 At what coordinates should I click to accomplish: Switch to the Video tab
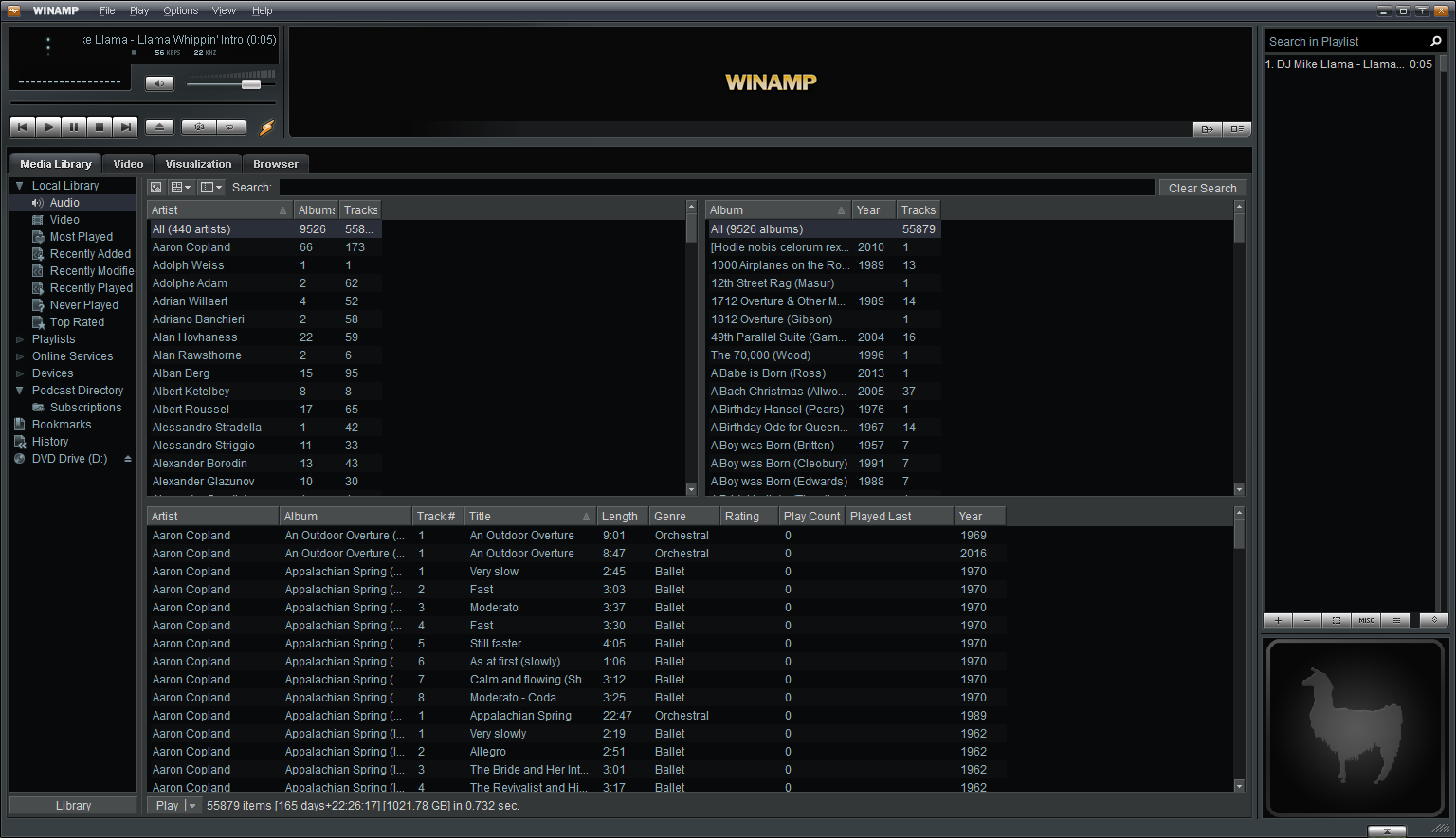[x=128, y=164]
